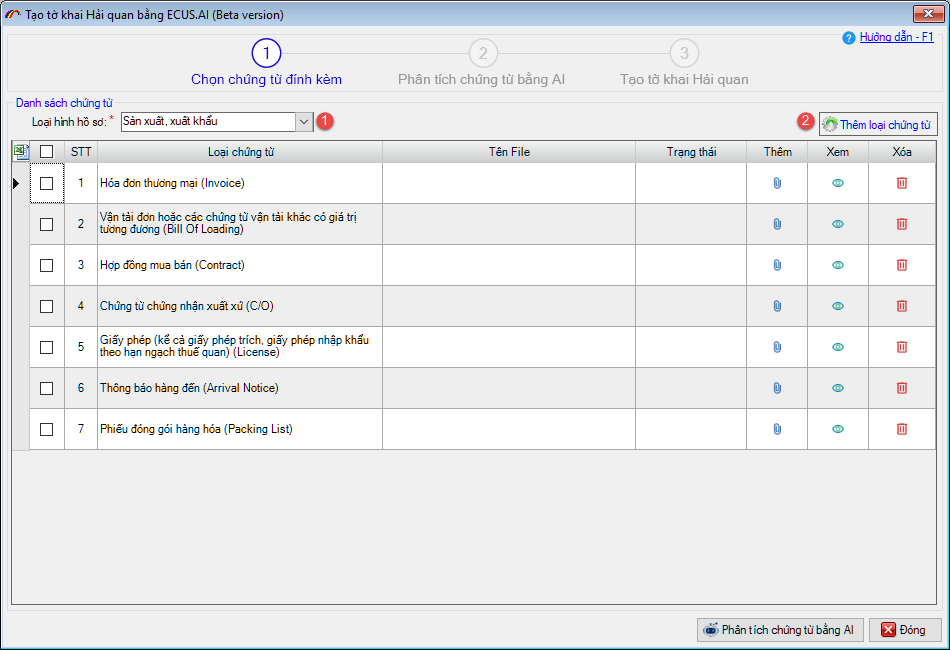Viewport: 950px width, 650px height.
Task: Expand the Loại hình hồ sơ dropdown
Action: [x=304, y=121]
